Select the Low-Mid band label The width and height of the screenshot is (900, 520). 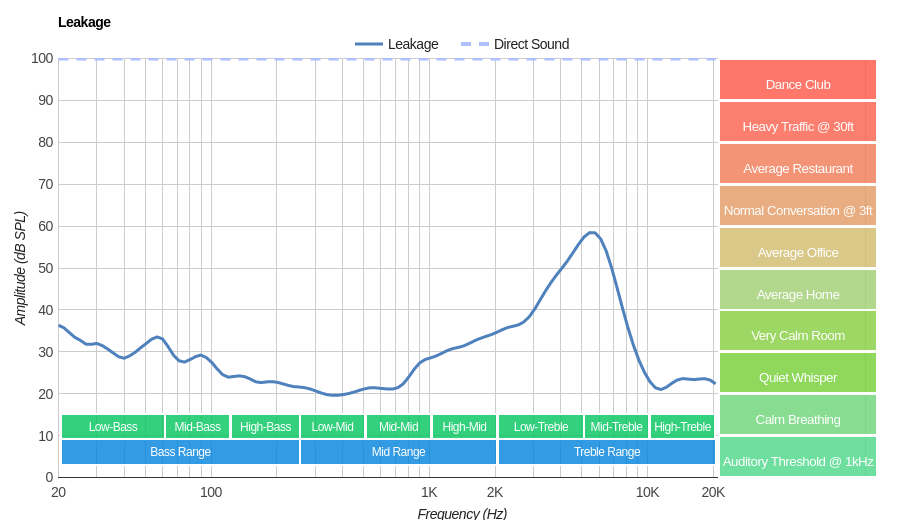pyautogui.click(x=332, y=427)
